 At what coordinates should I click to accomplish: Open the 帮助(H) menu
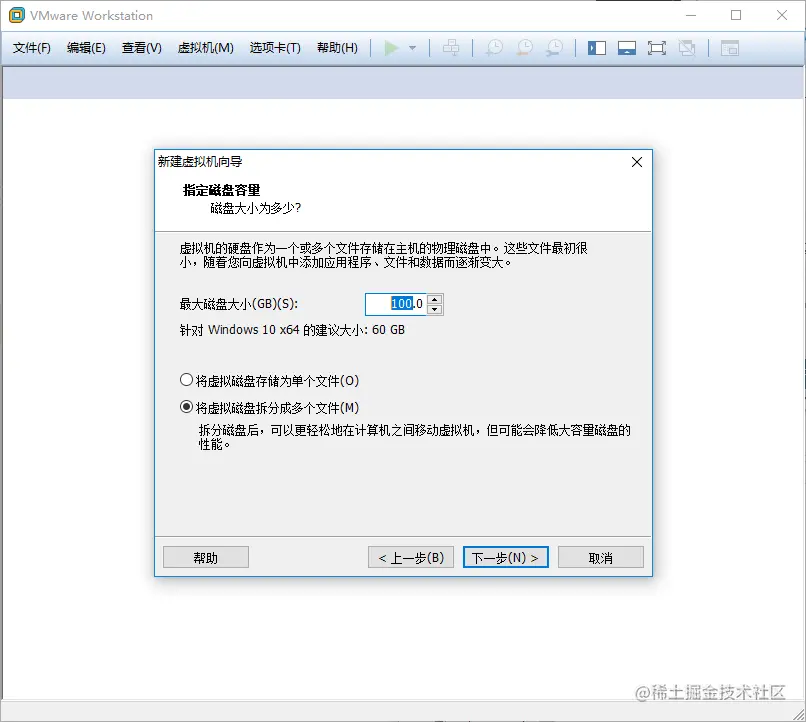coord(337,48)
